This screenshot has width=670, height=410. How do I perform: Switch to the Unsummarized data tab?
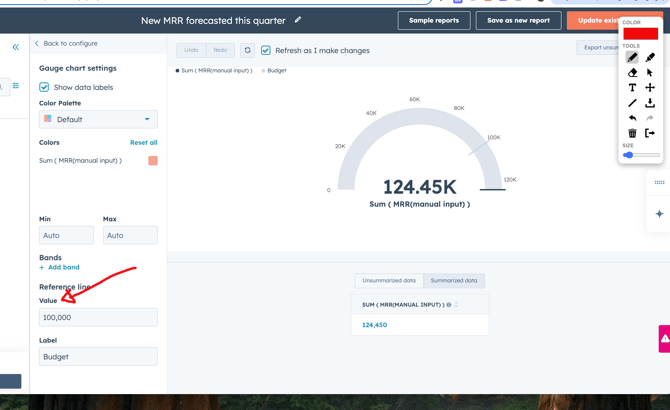pyautogui.click(x=389, y=281)
